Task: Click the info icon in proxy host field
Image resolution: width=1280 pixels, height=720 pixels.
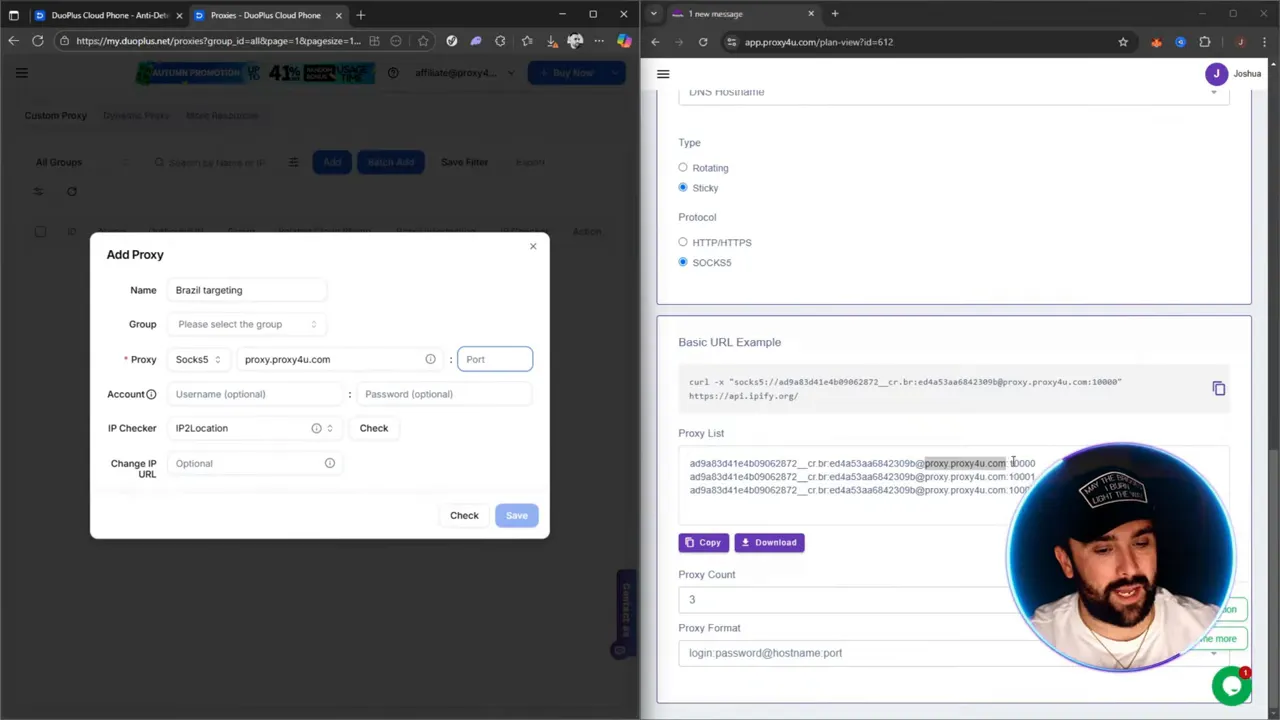Action: pos(430,359)
